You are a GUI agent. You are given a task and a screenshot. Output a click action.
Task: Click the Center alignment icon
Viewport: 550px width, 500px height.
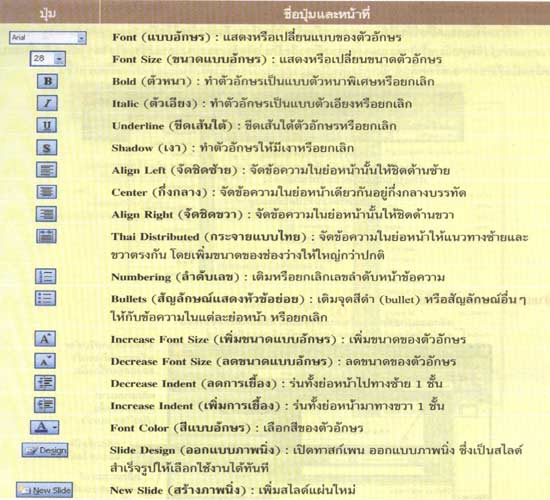click(x=46, y=192)
